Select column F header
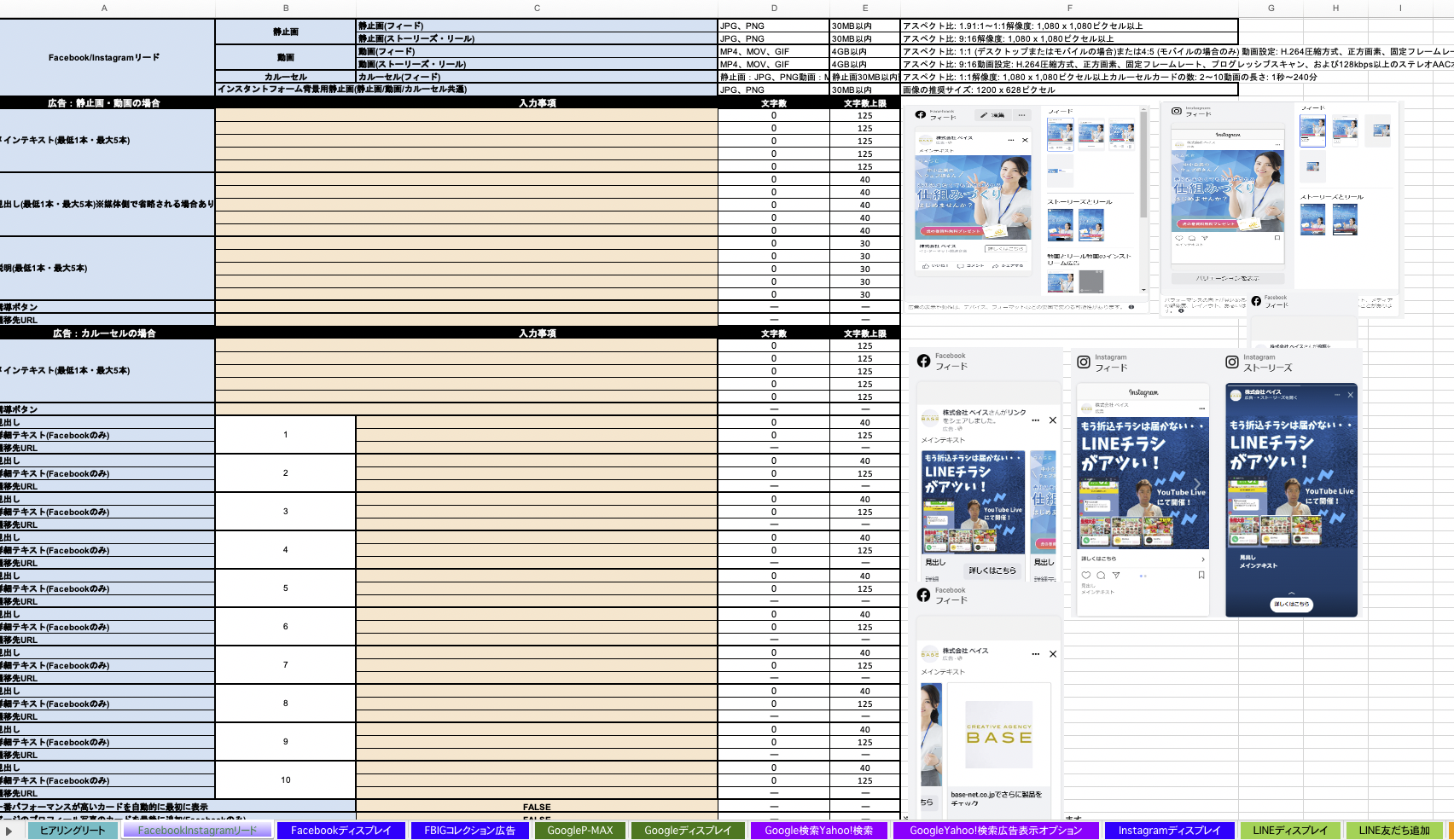1454x840 pixels. point(1069,9)
